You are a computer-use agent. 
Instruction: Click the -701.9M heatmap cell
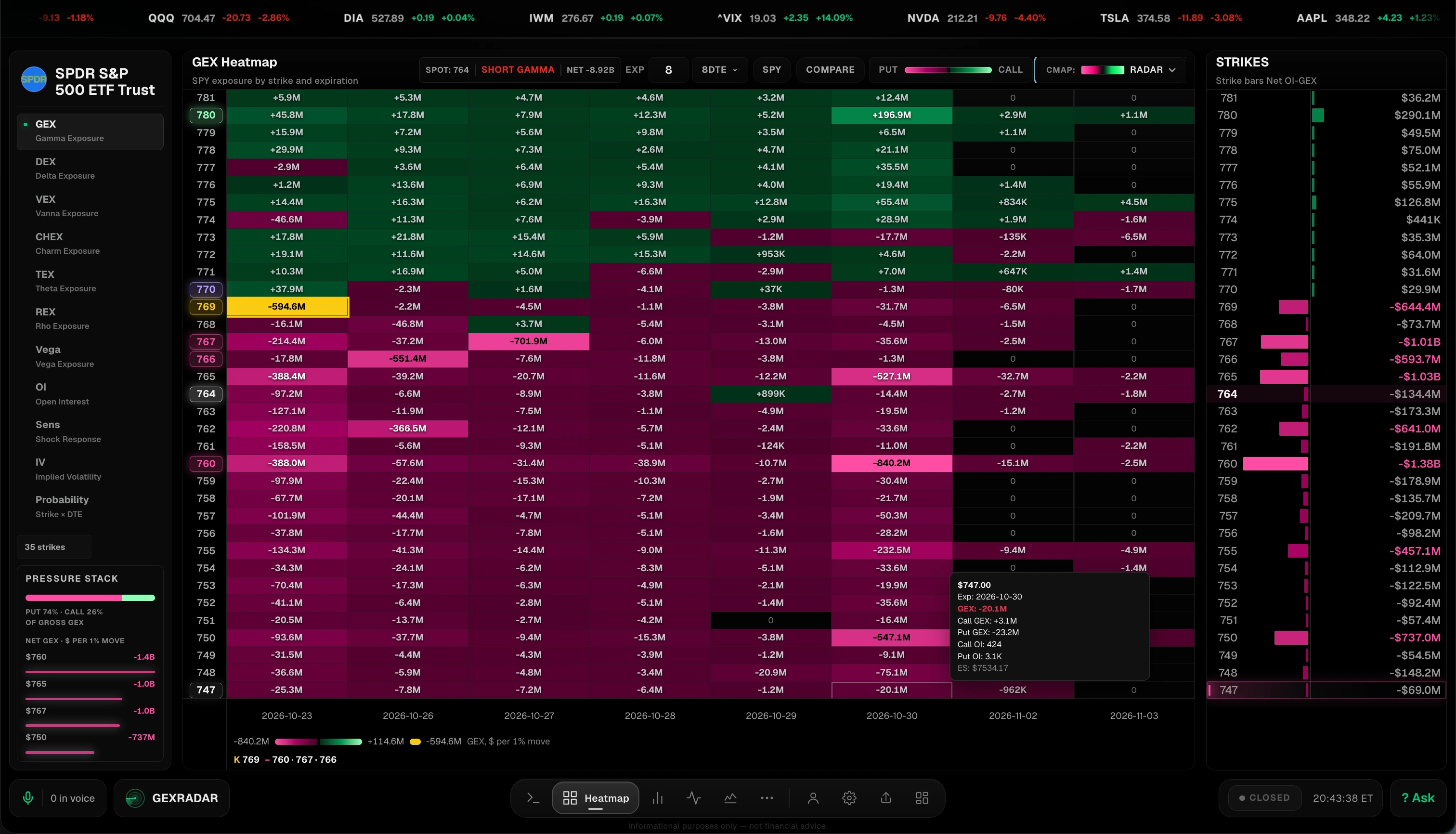529,341
